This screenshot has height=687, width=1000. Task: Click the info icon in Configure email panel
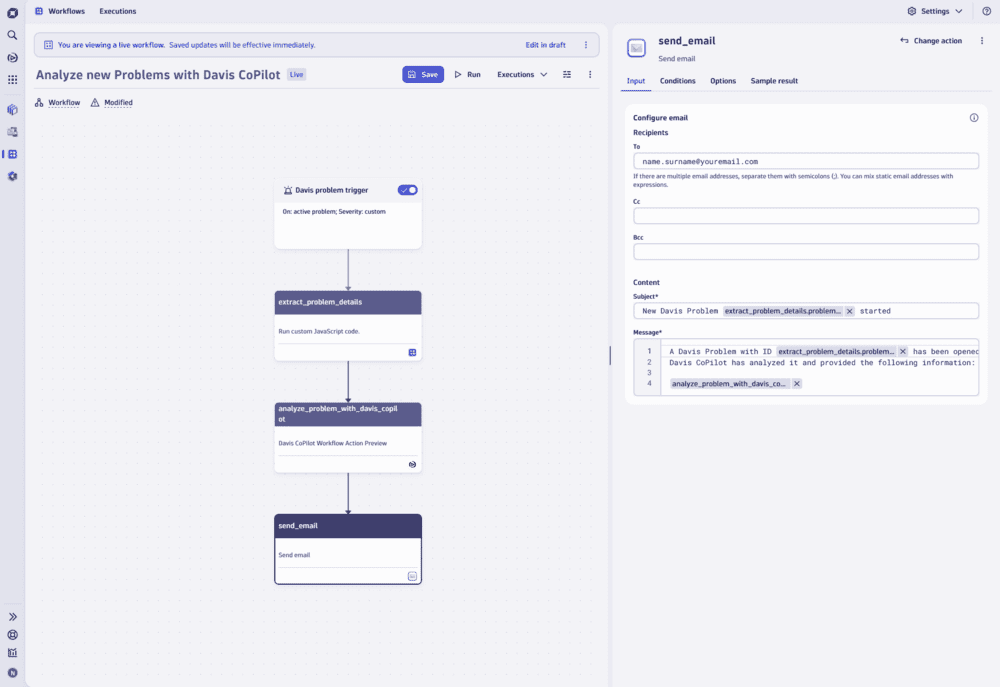[974, 117]
